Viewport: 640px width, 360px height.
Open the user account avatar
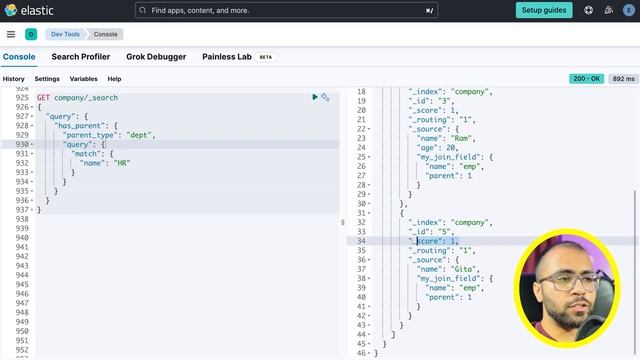point(629,10)
